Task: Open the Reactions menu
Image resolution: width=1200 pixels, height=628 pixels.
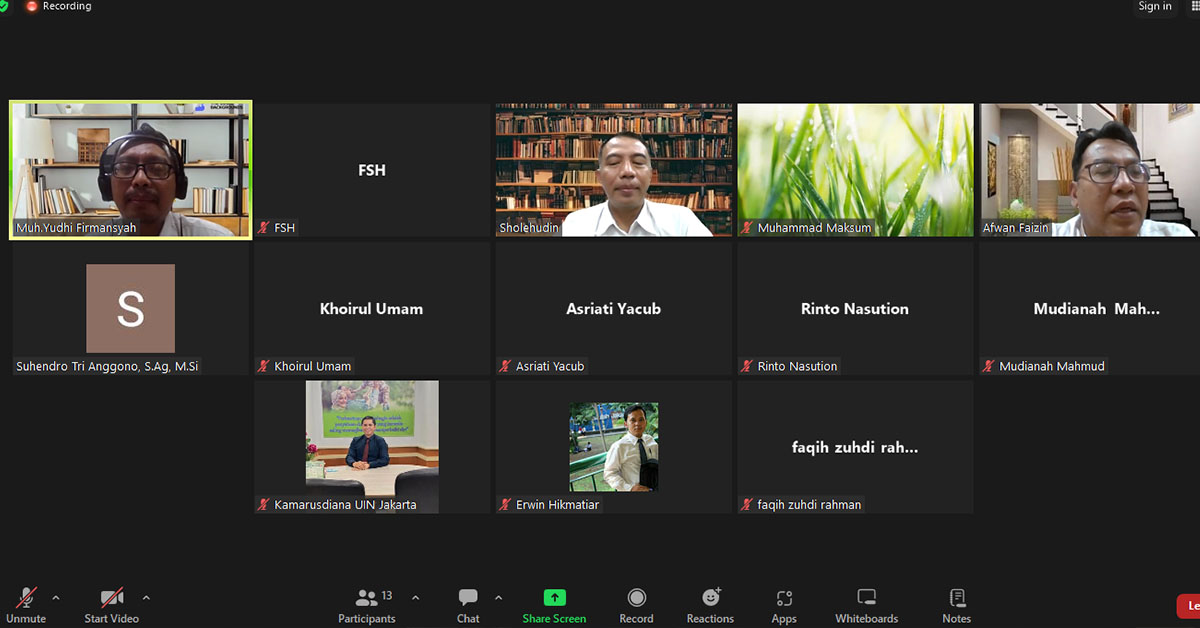Action: pyautogui.click(x=710, y=604)
